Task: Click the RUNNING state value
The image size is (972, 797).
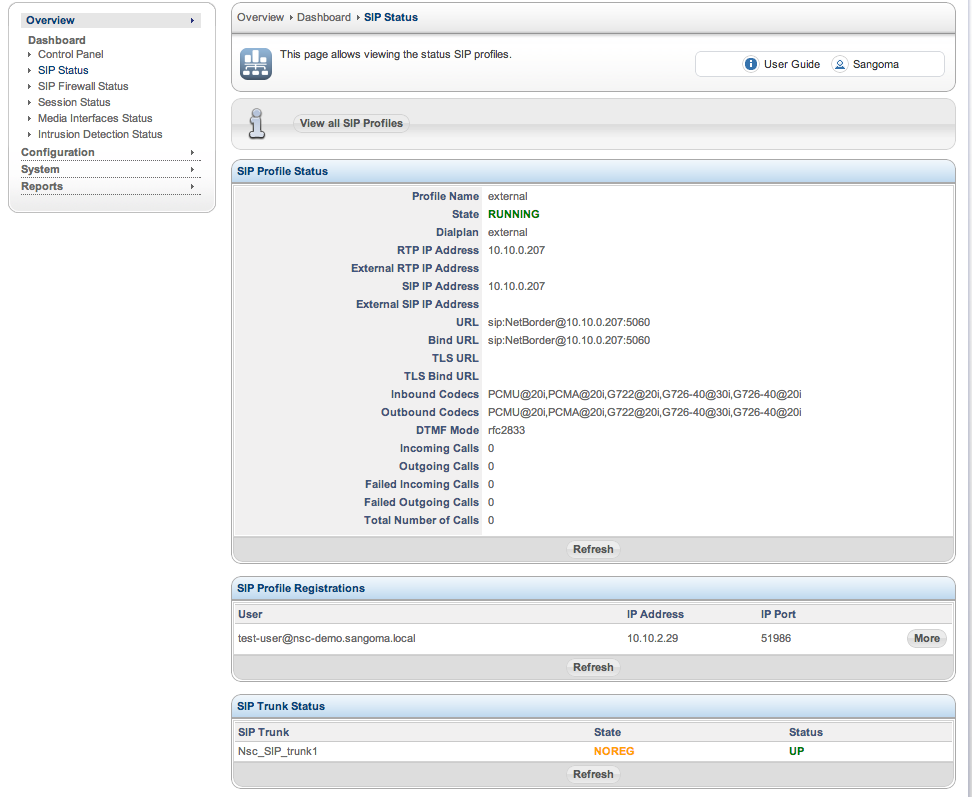Action: pyautogui.click(x=513, y=214)
